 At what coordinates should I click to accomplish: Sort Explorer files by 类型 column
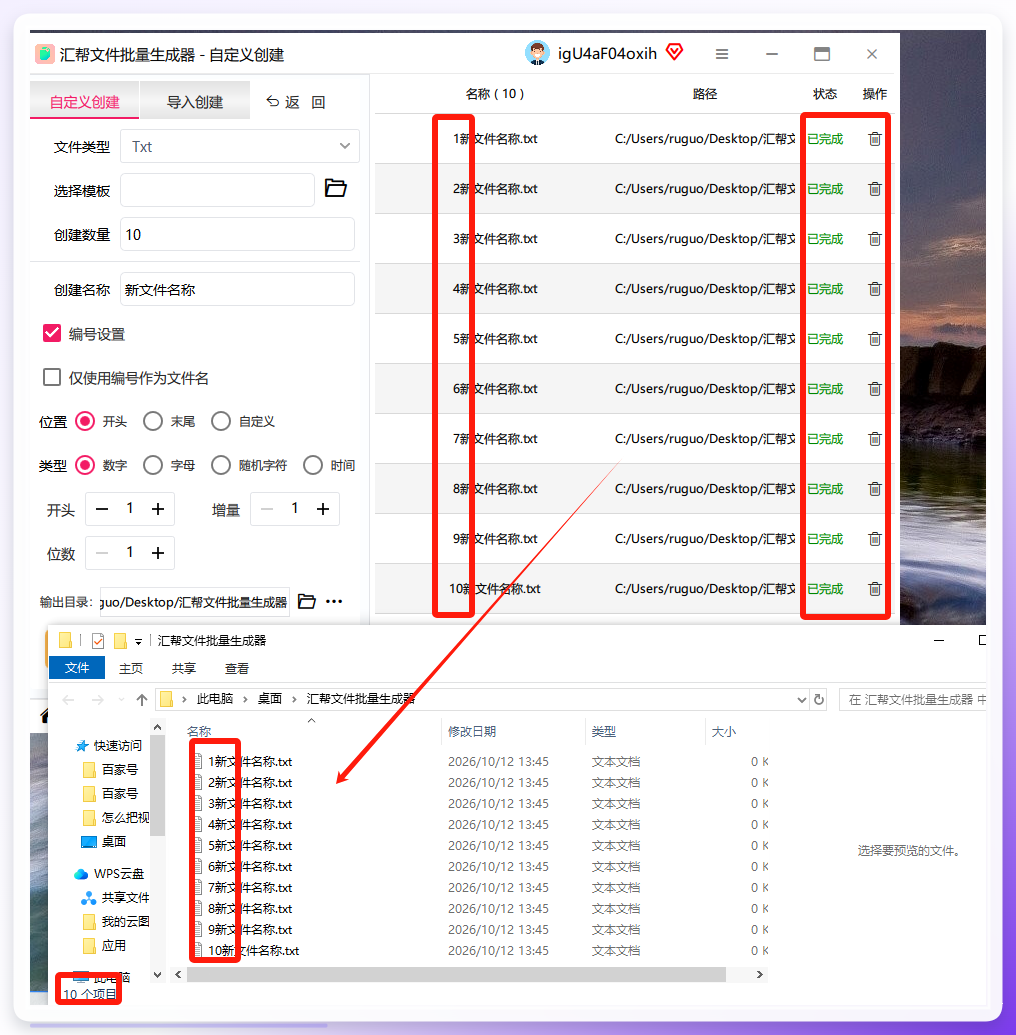coord(603,731)
